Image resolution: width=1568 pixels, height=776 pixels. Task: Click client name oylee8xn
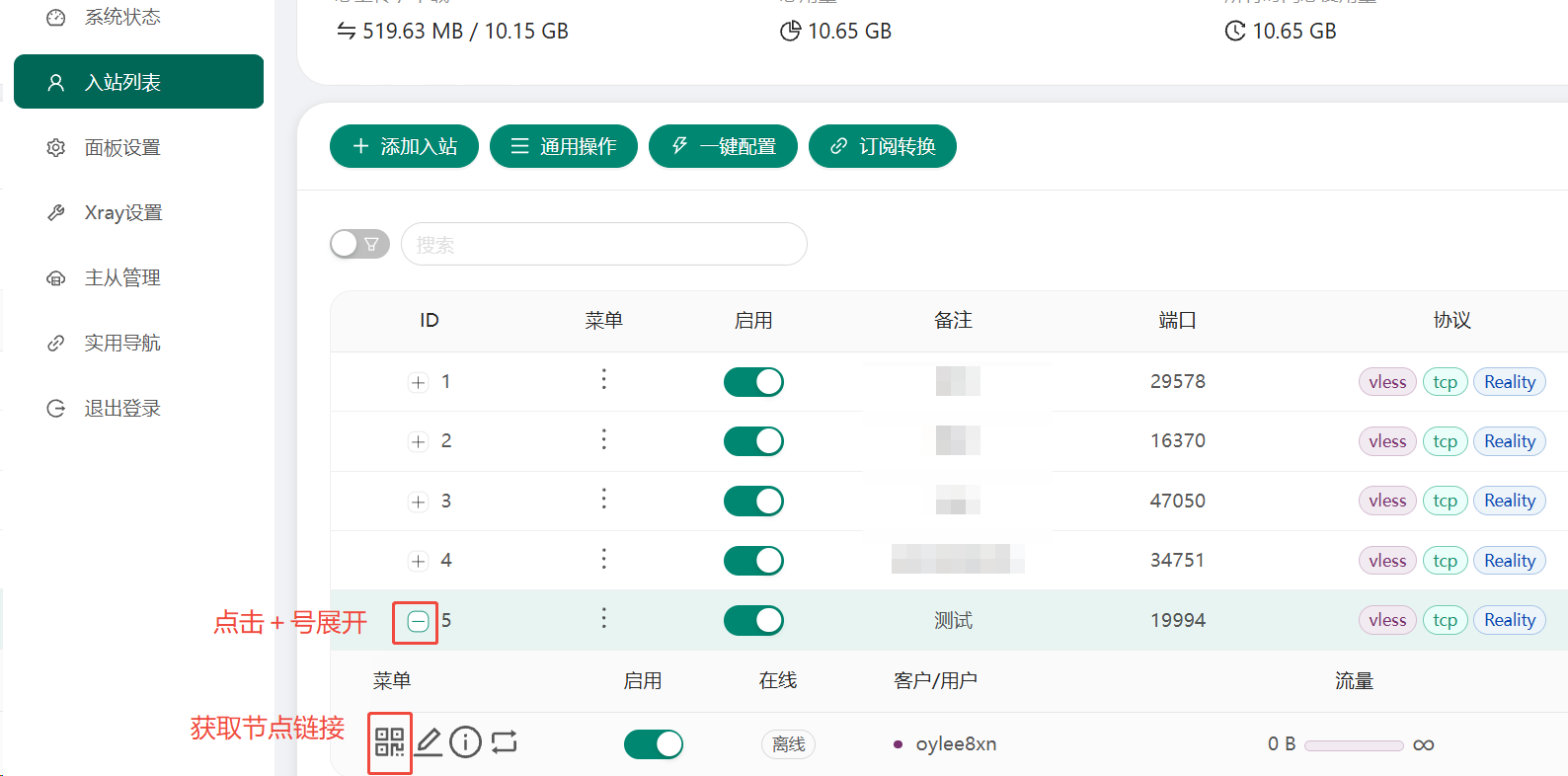coord(956,744)
